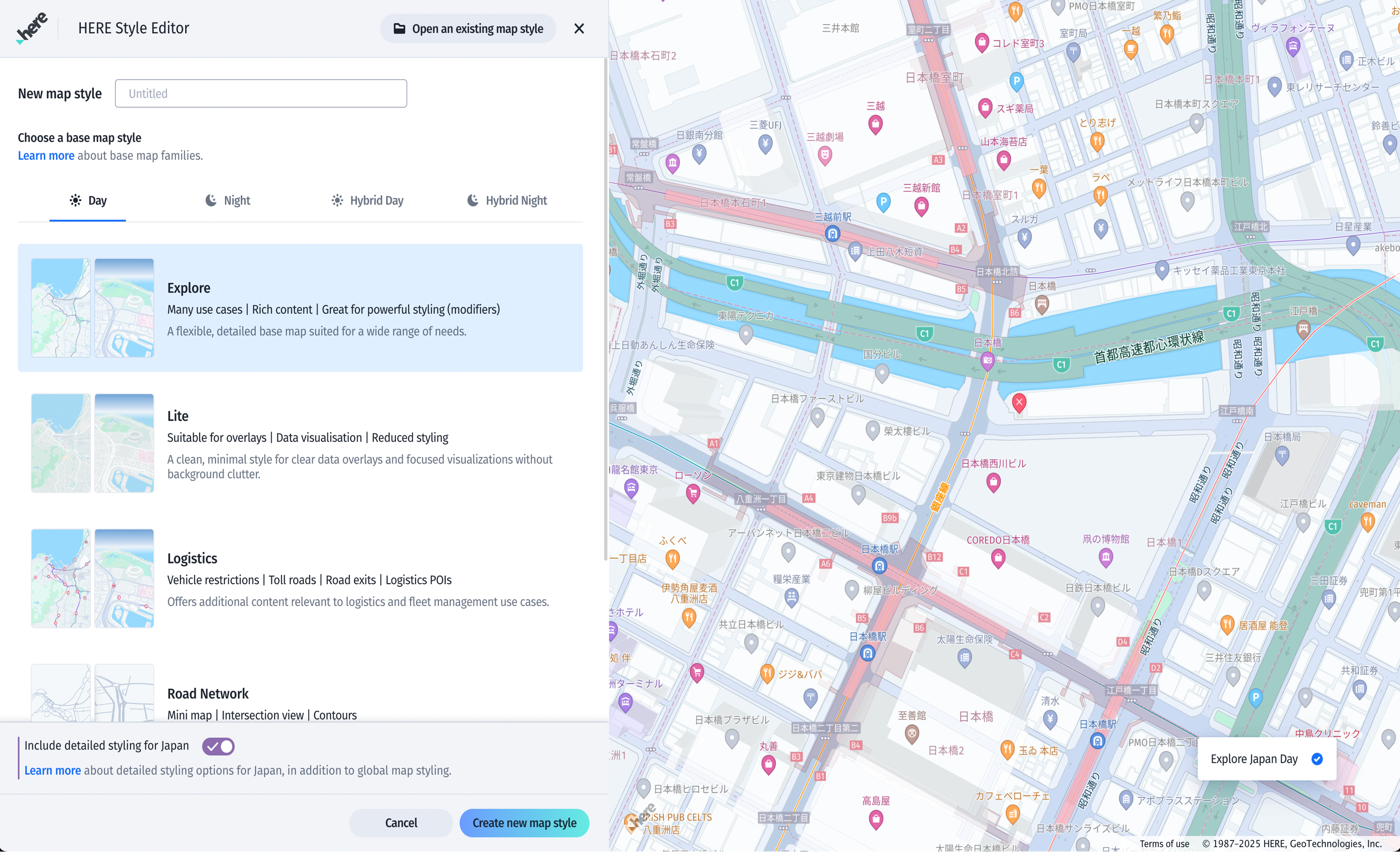Screen dimensions: 1400x852
Task: Toggle detailed styling for Japan switch
Action: 218,746
